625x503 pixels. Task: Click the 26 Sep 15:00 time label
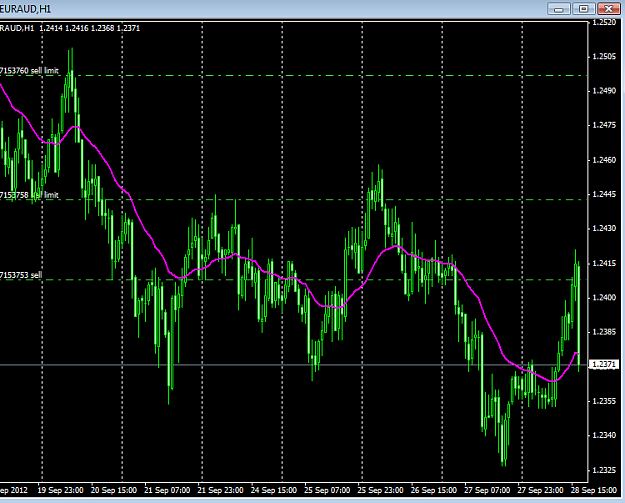pos(434,490)
